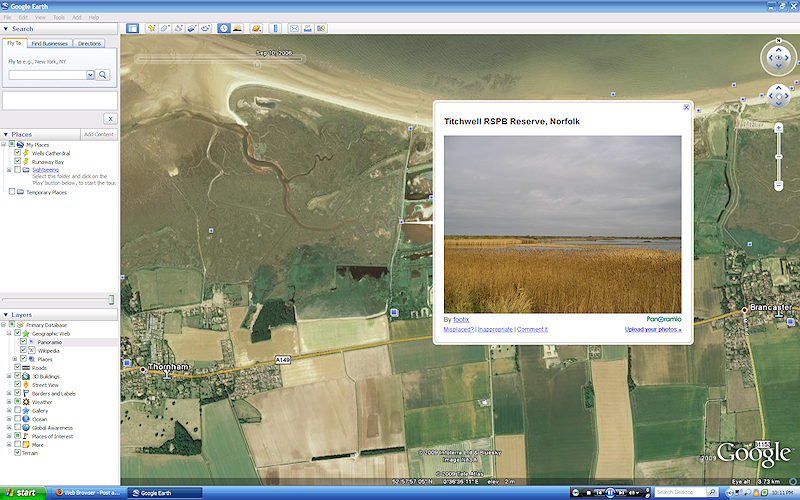Click the Thornham town placemark icon on map

[143, 370]
